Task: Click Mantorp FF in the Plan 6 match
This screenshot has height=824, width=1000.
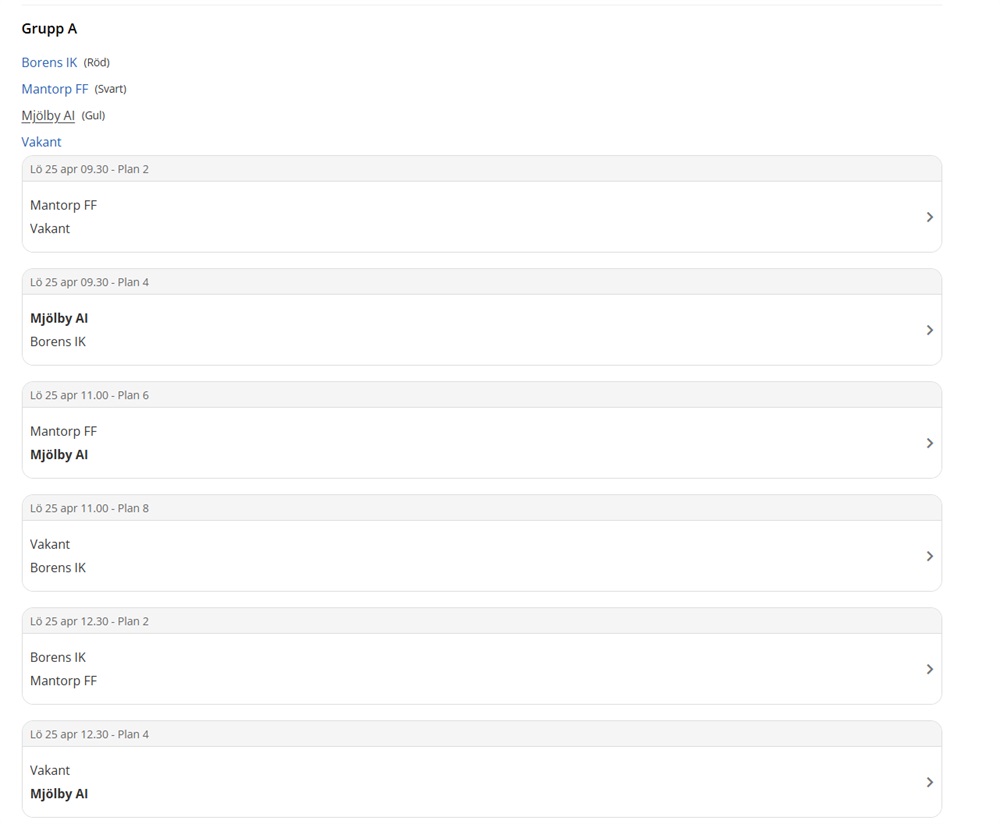Action: coord(63,431)
